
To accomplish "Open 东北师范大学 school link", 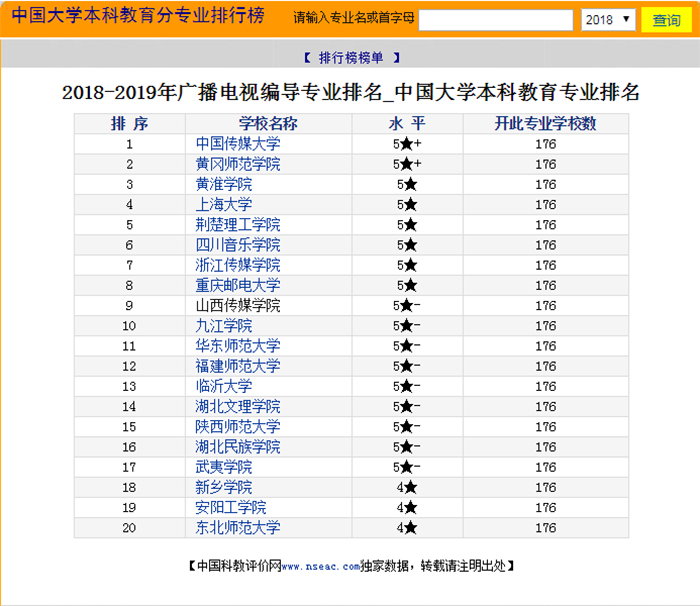I will click(238, 528).
